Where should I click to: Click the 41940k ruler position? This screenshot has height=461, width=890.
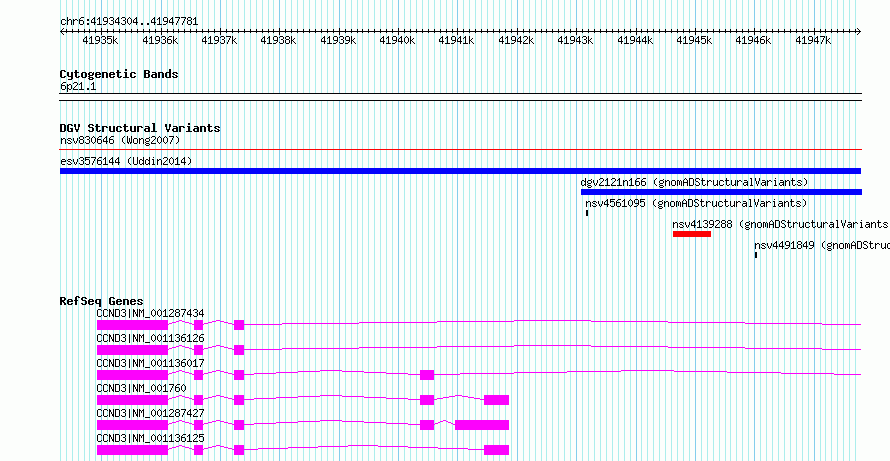397,40
